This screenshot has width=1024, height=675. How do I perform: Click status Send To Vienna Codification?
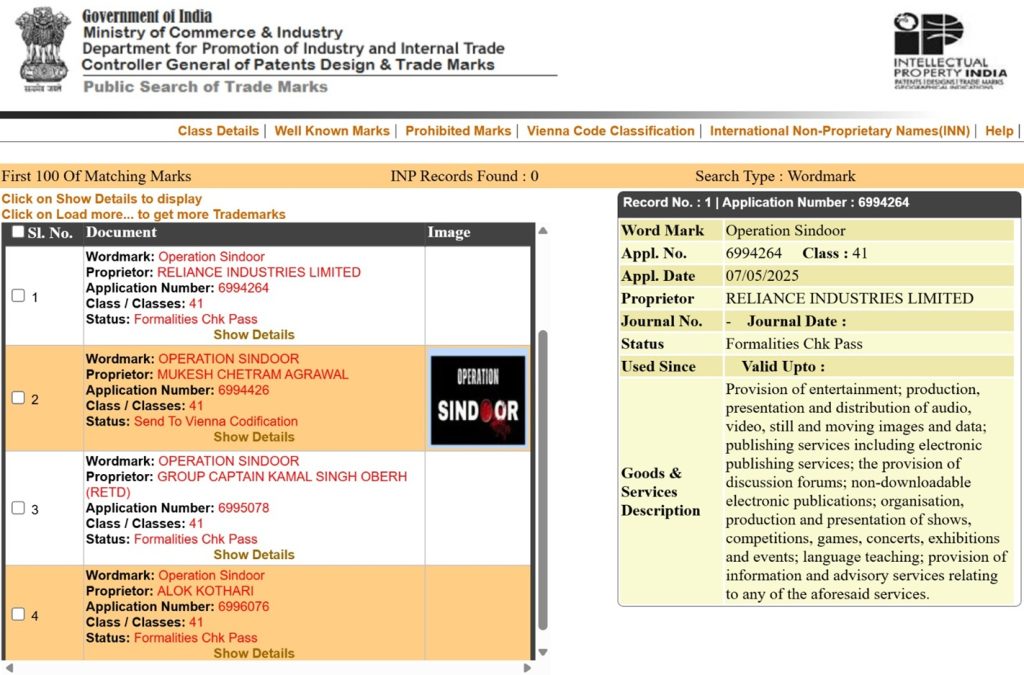pos(216,422)
